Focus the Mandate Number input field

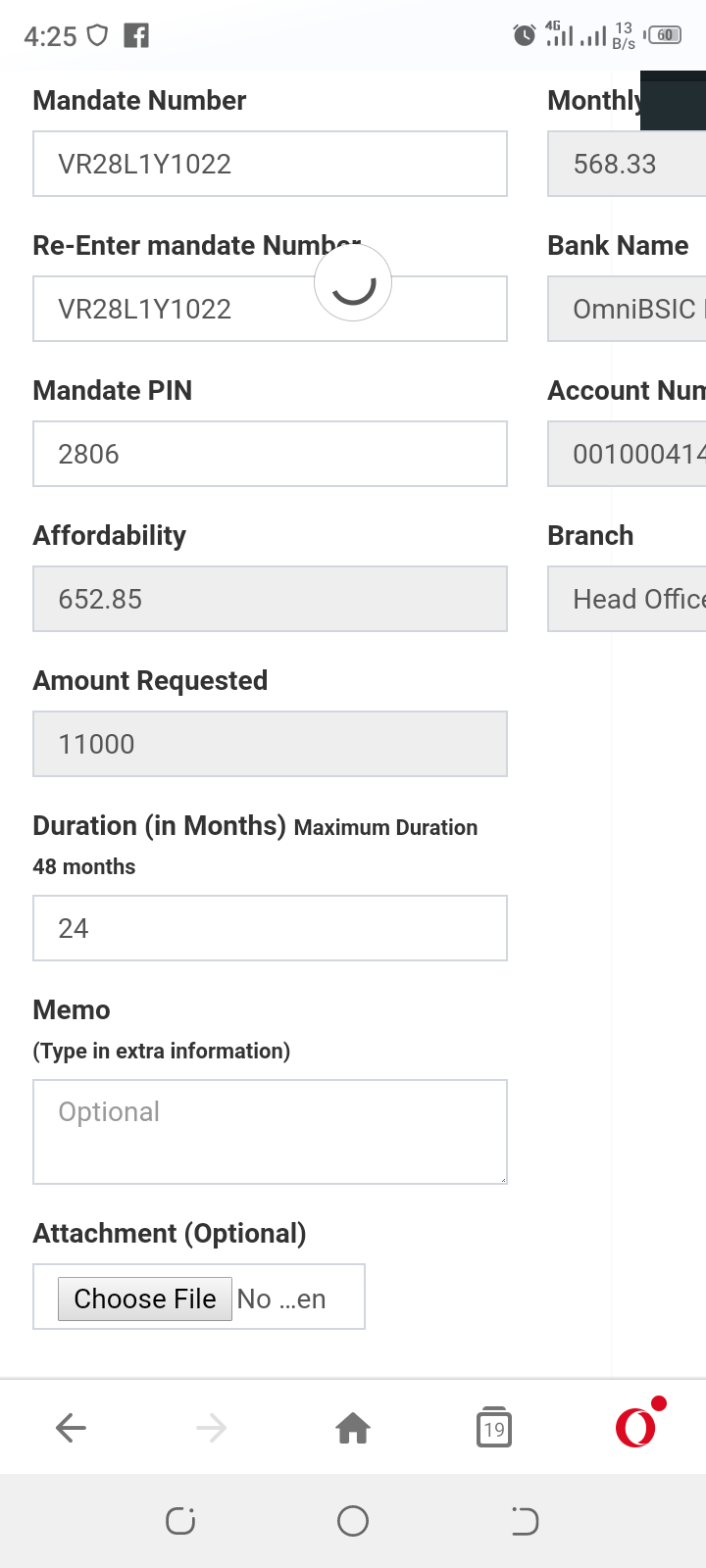(270, 164)
